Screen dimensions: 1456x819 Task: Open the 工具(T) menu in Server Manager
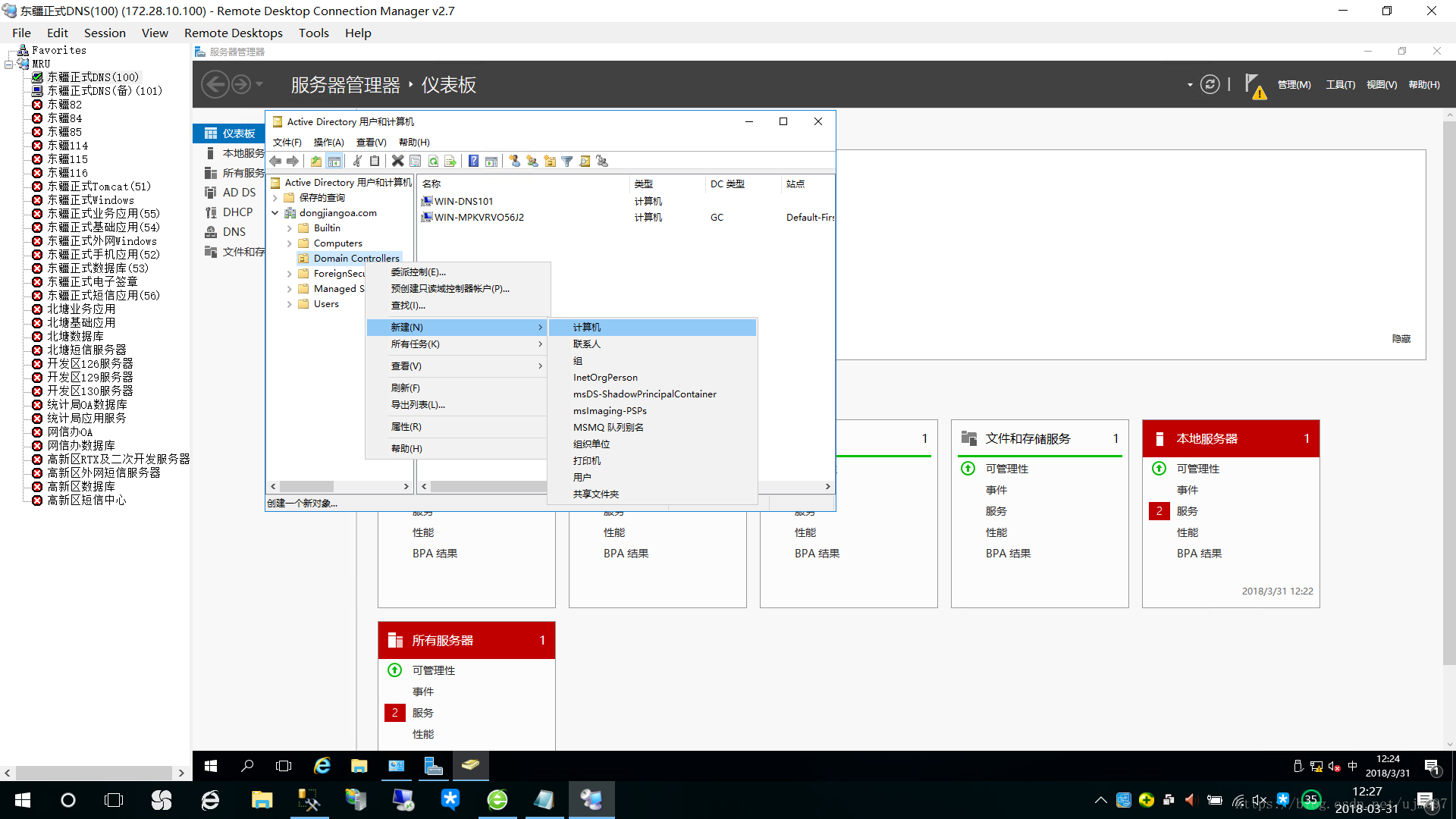[1340, 85]
